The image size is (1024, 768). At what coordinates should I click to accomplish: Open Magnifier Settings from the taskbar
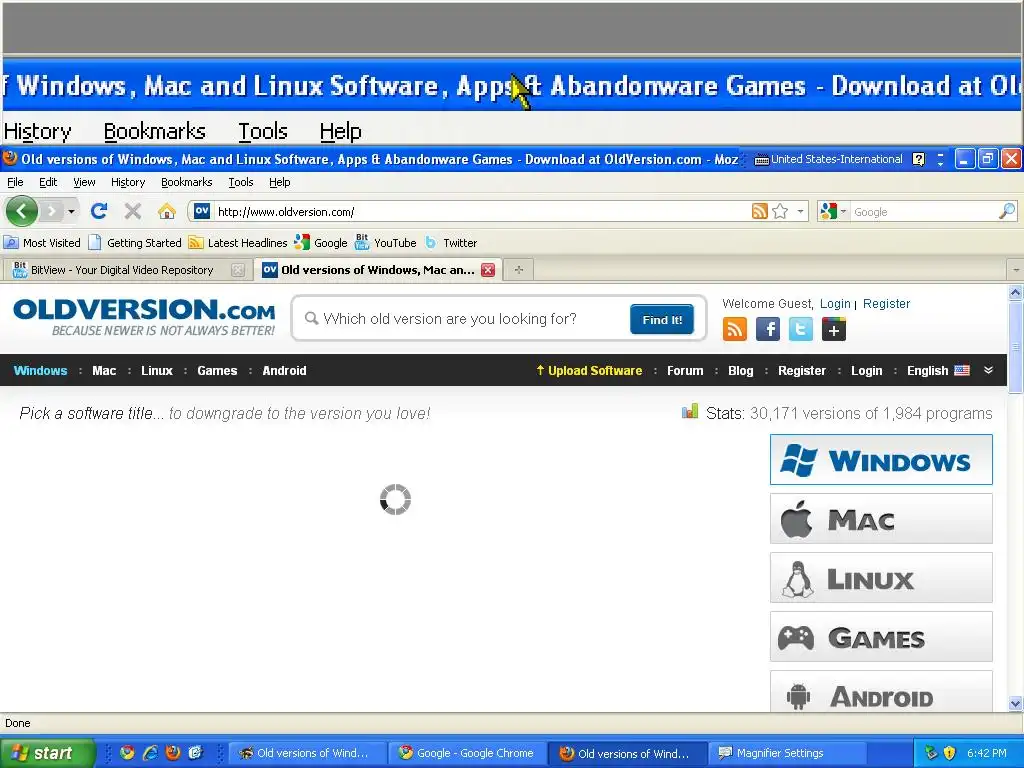788,753
